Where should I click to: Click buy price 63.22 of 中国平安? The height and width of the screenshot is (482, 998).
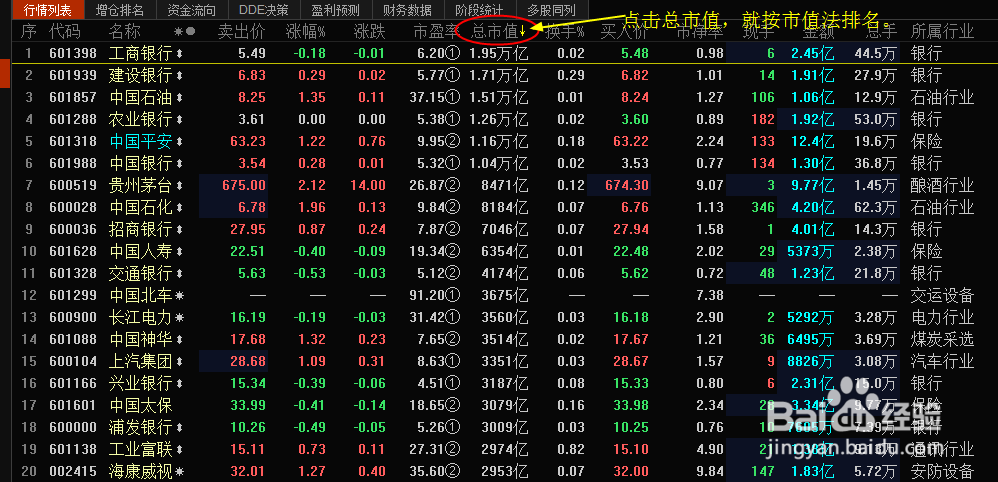[x=629, y=142]
